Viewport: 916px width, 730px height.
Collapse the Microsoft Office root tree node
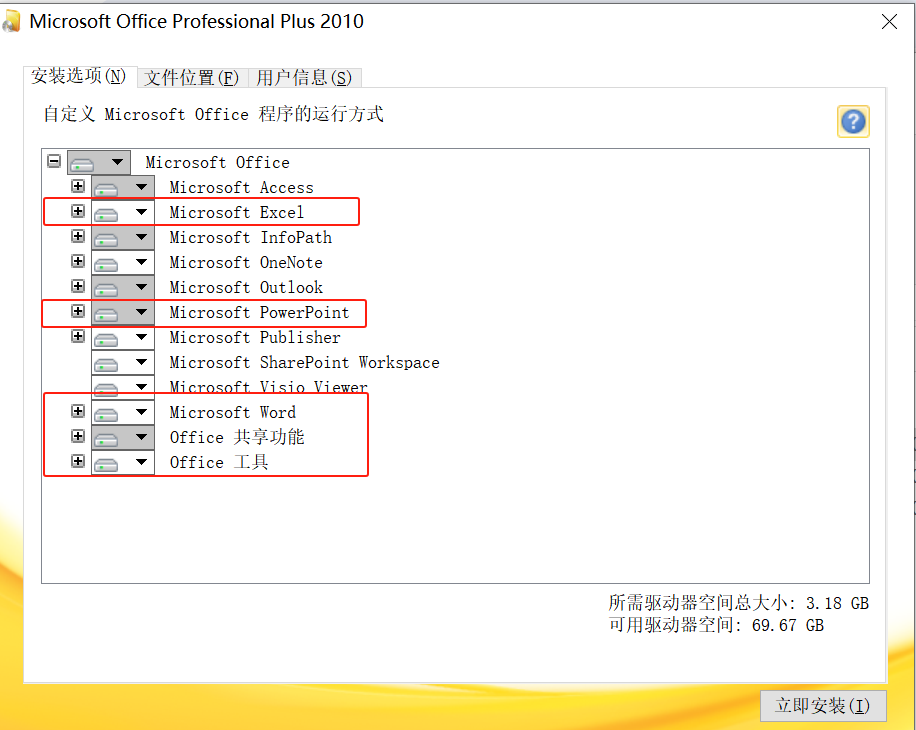(54, 161)
